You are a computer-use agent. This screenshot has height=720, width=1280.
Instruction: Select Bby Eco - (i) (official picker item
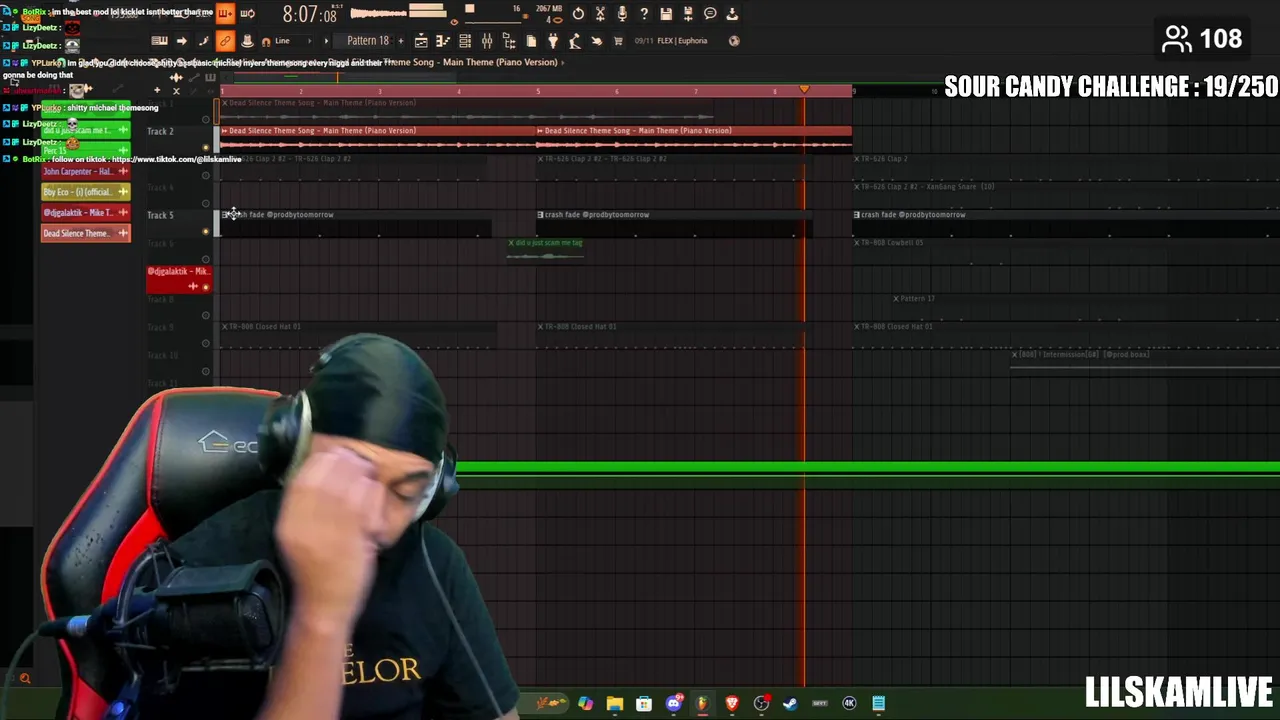85,192
